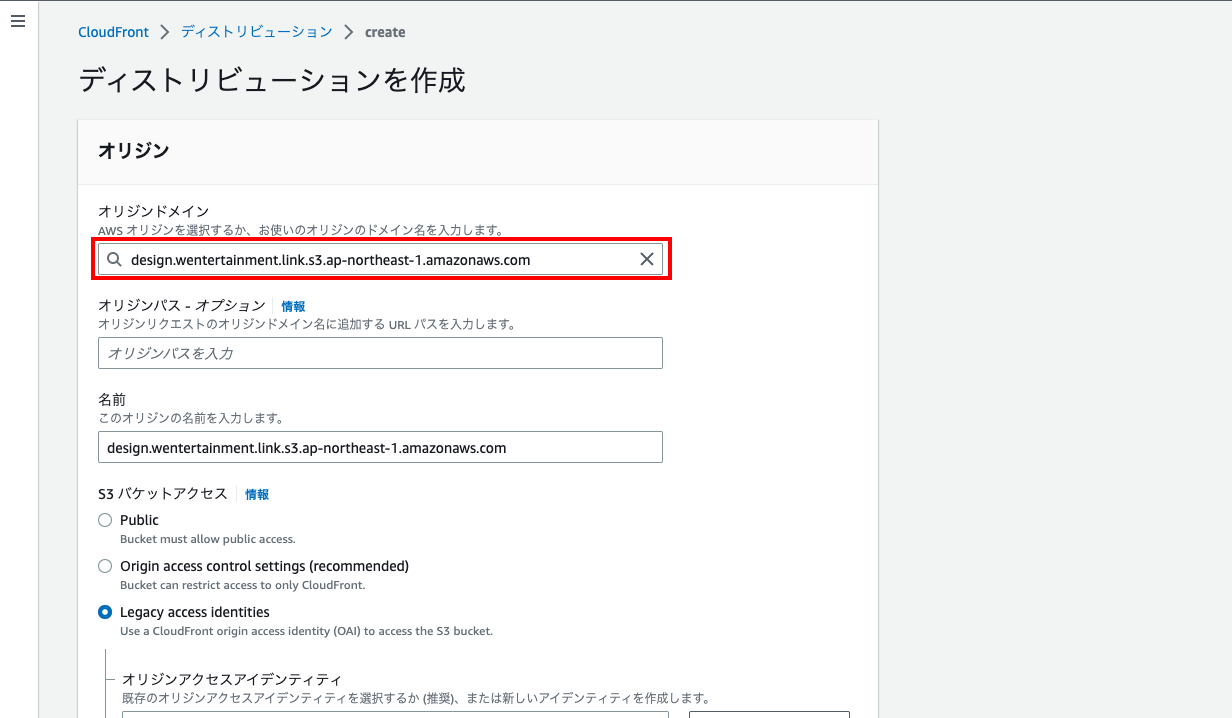Open 情報 link beside オリジンパス - オプション
Viewport: 1232px width, 718px height.
pyautogui.click(x=293, y=306)
